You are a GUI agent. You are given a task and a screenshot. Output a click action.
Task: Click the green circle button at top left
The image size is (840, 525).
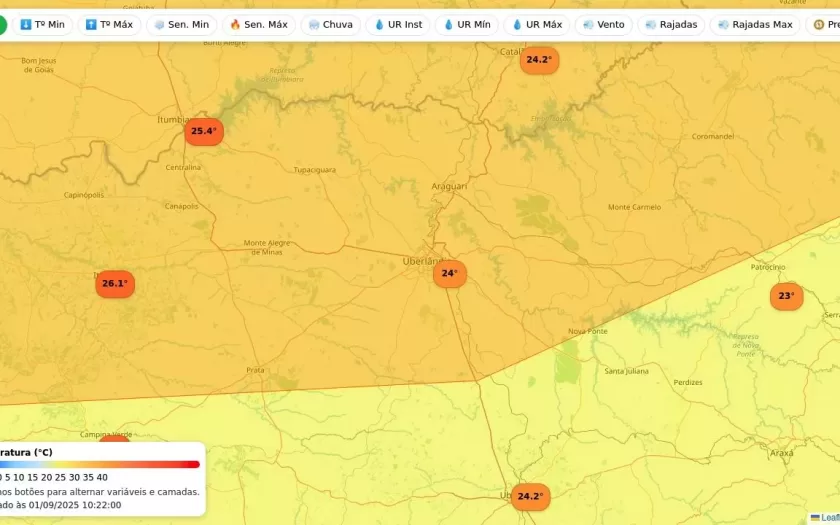[x=3, y=25]
